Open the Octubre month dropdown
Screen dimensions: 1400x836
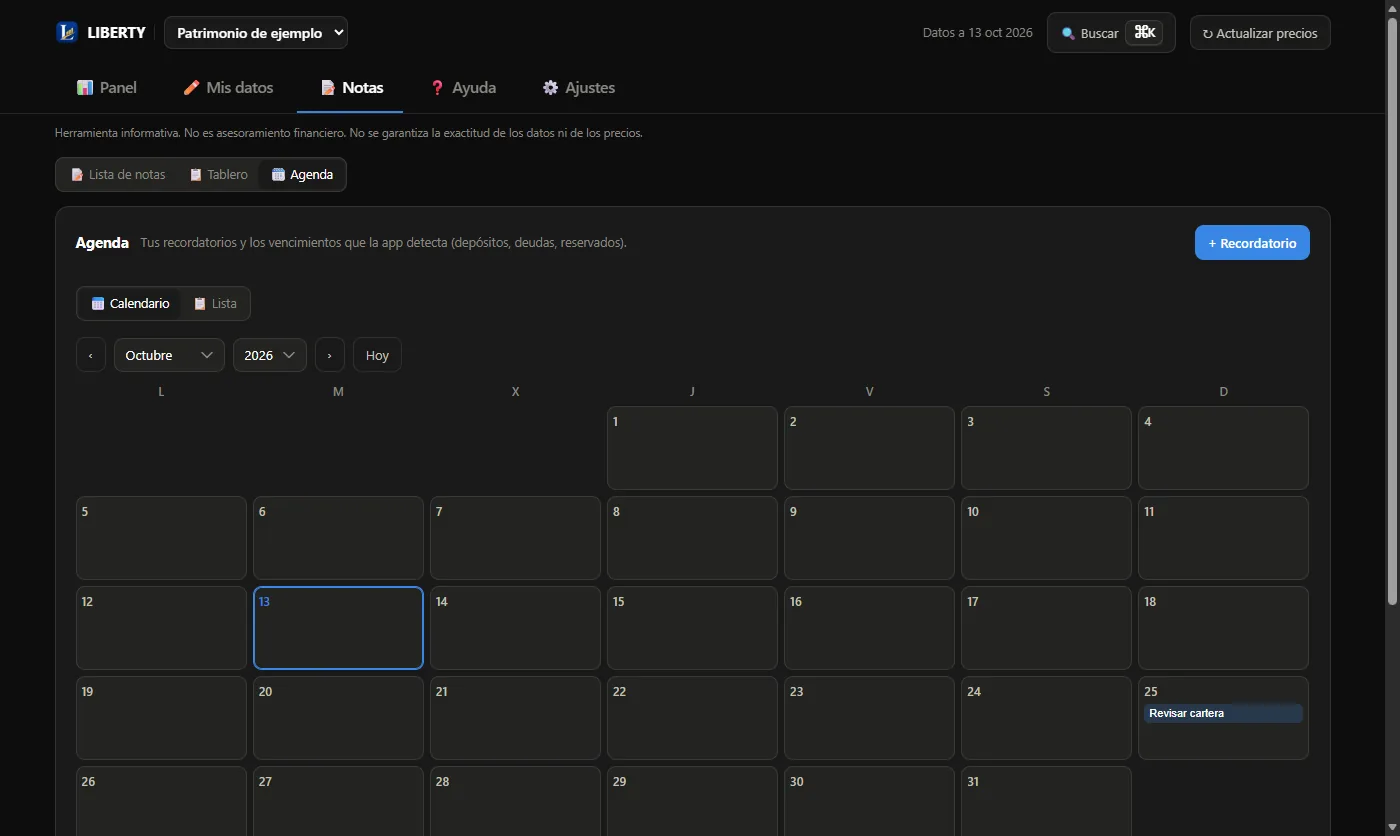[169, 355]
